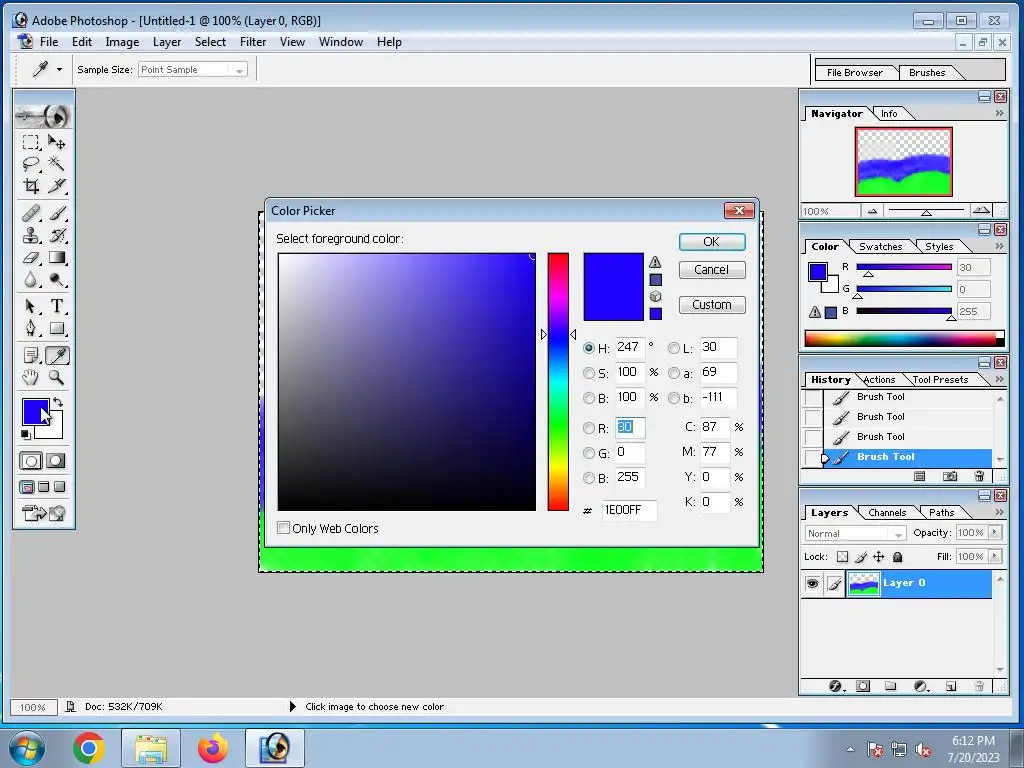This screenshot has width=1024, height=768.
Task: Select the S saturation radio button
Action: [x=588, y=373]
